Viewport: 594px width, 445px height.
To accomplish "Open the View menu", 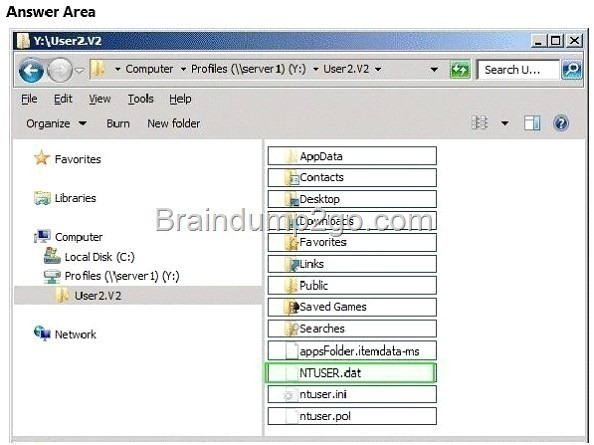I will 100,99.
